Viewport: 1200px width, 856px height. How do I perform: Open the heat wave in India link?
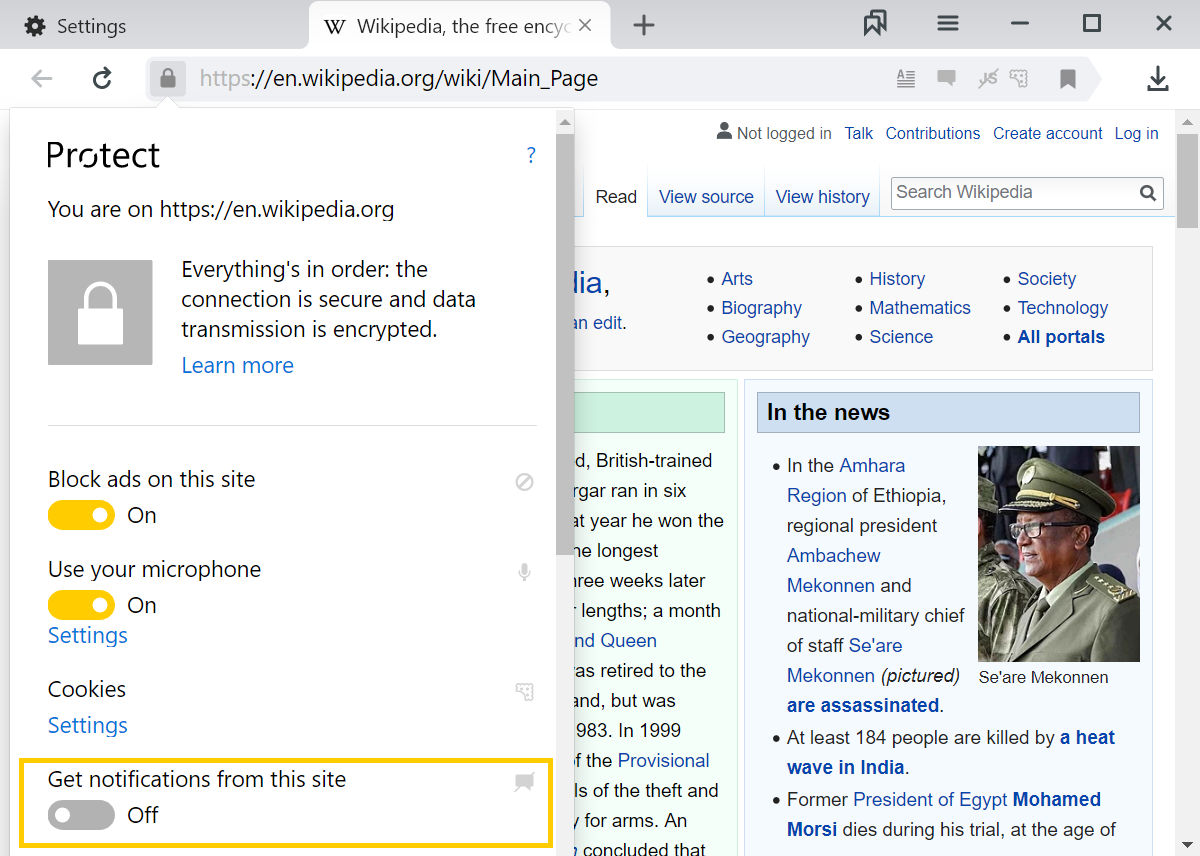pyautogui.click(x=951, y=753)
